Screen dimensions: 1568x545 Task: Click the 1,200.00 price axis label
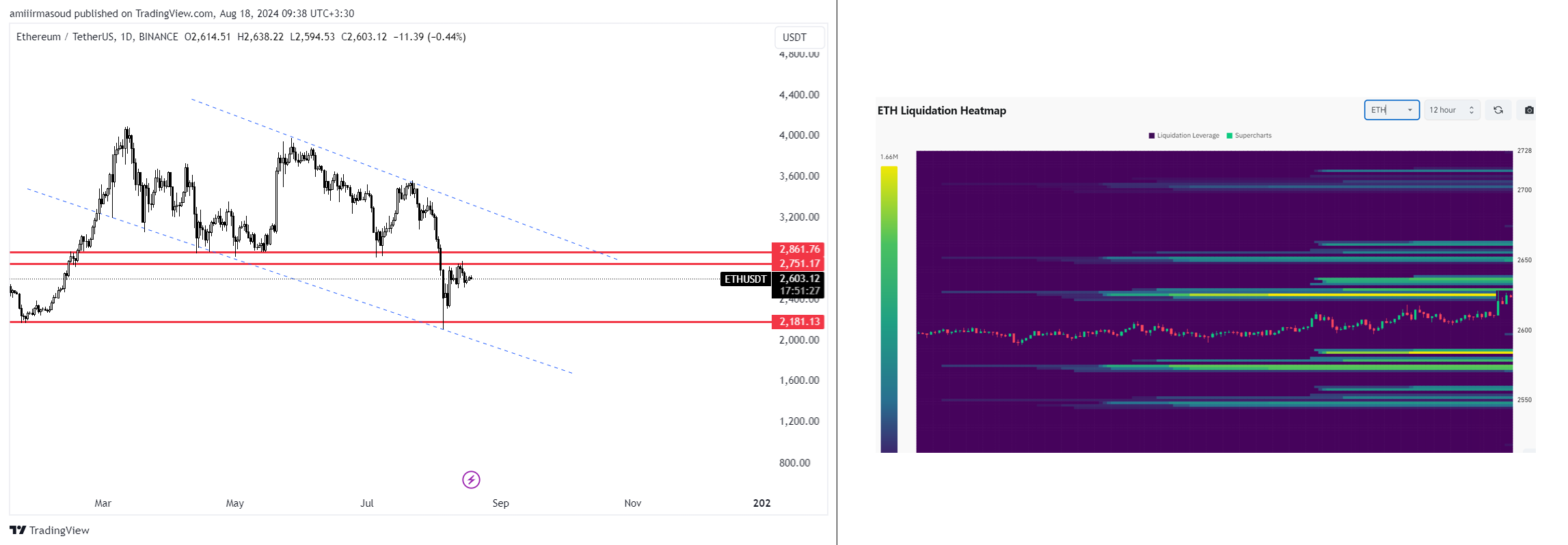(799, 421)
